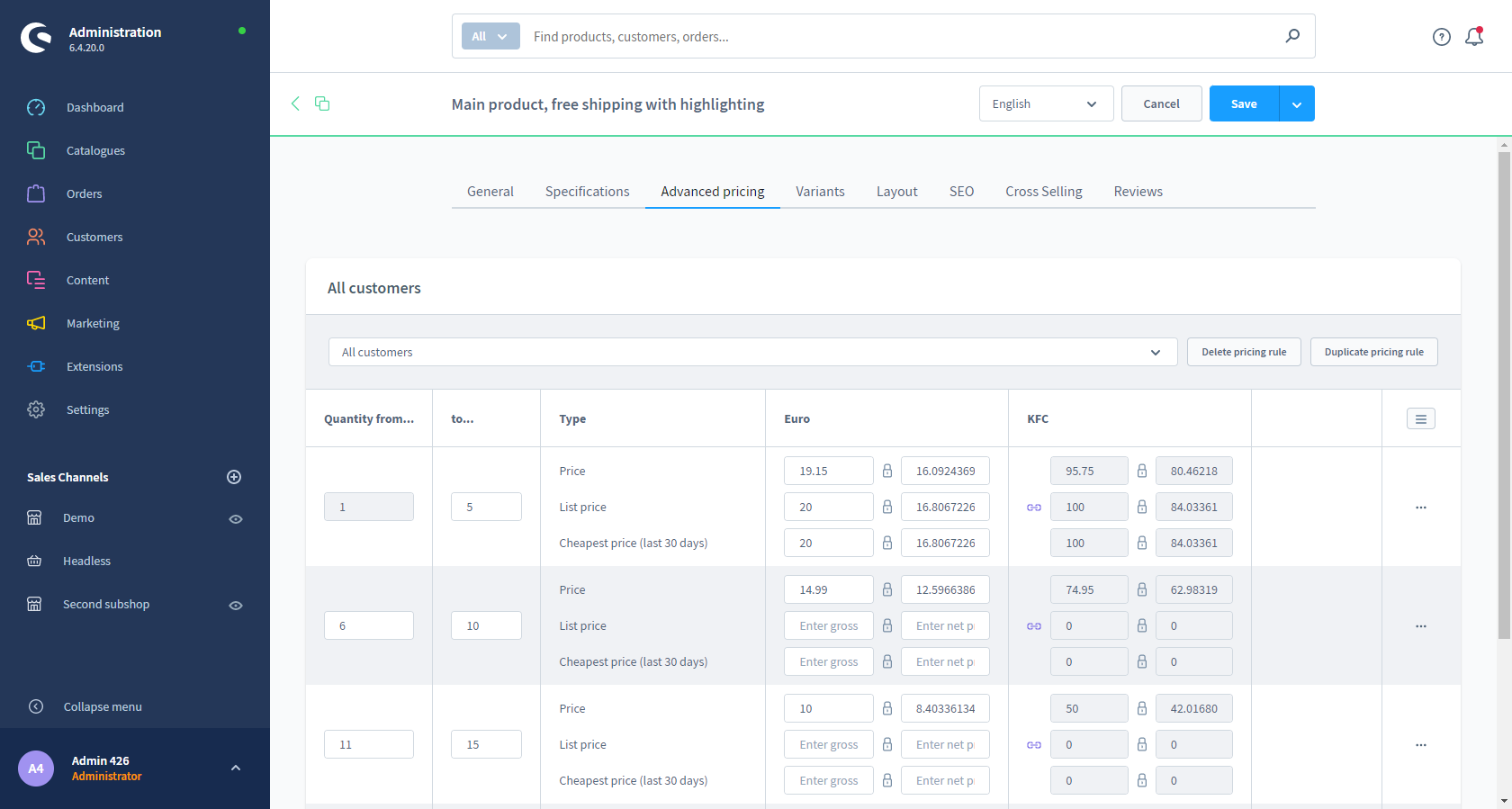Open Extensions section

pos(94,366)
